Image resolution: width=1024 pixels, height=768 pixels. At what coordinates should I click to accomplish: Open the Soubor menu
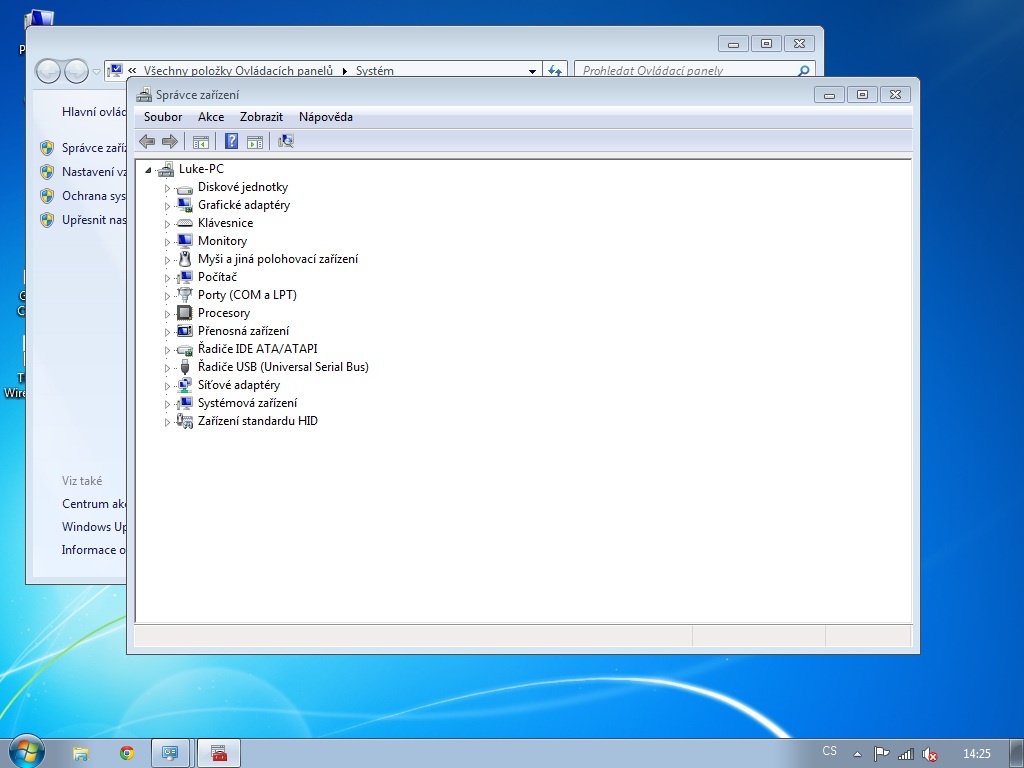click(163, 117)
